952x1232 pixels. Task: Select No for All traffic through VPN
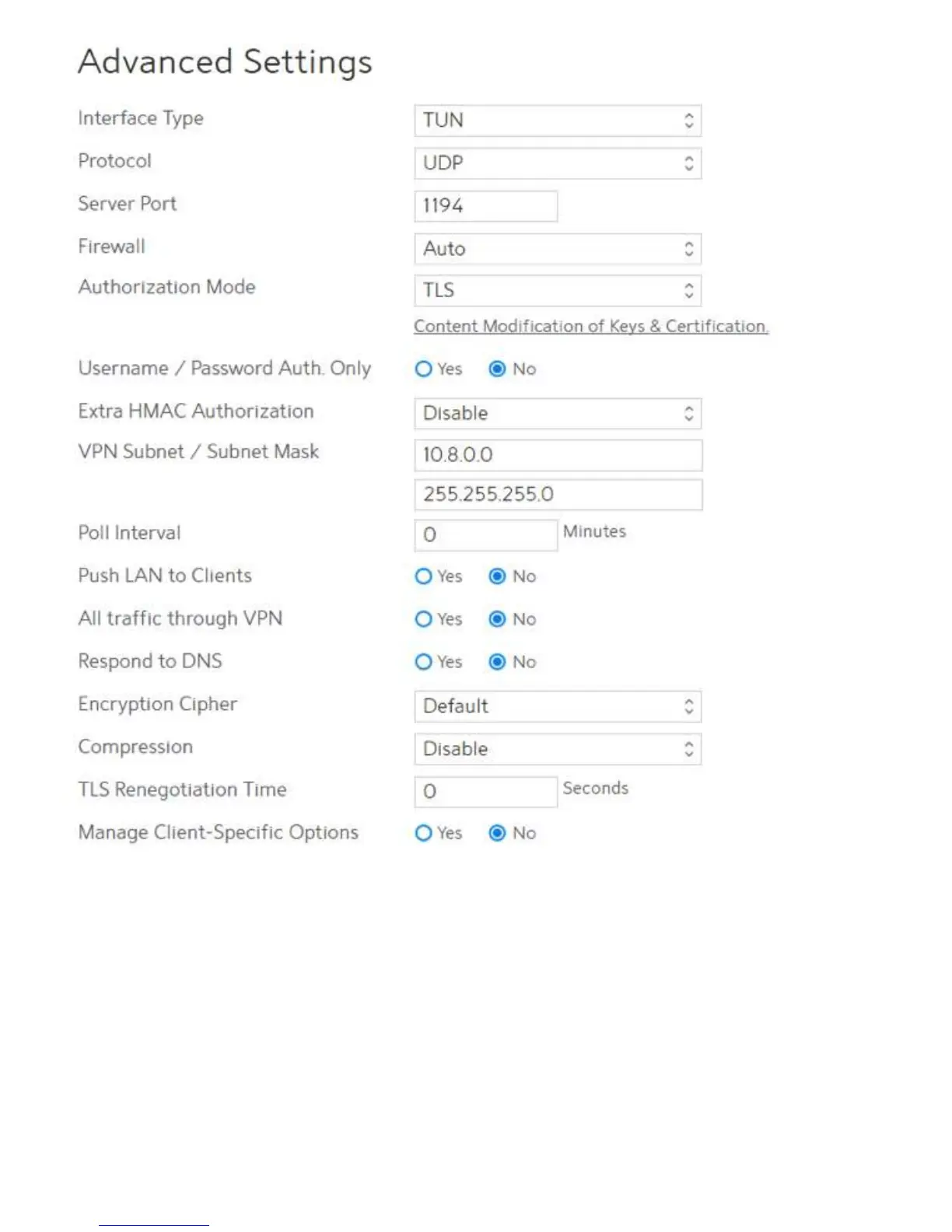[x=497, y=619]
